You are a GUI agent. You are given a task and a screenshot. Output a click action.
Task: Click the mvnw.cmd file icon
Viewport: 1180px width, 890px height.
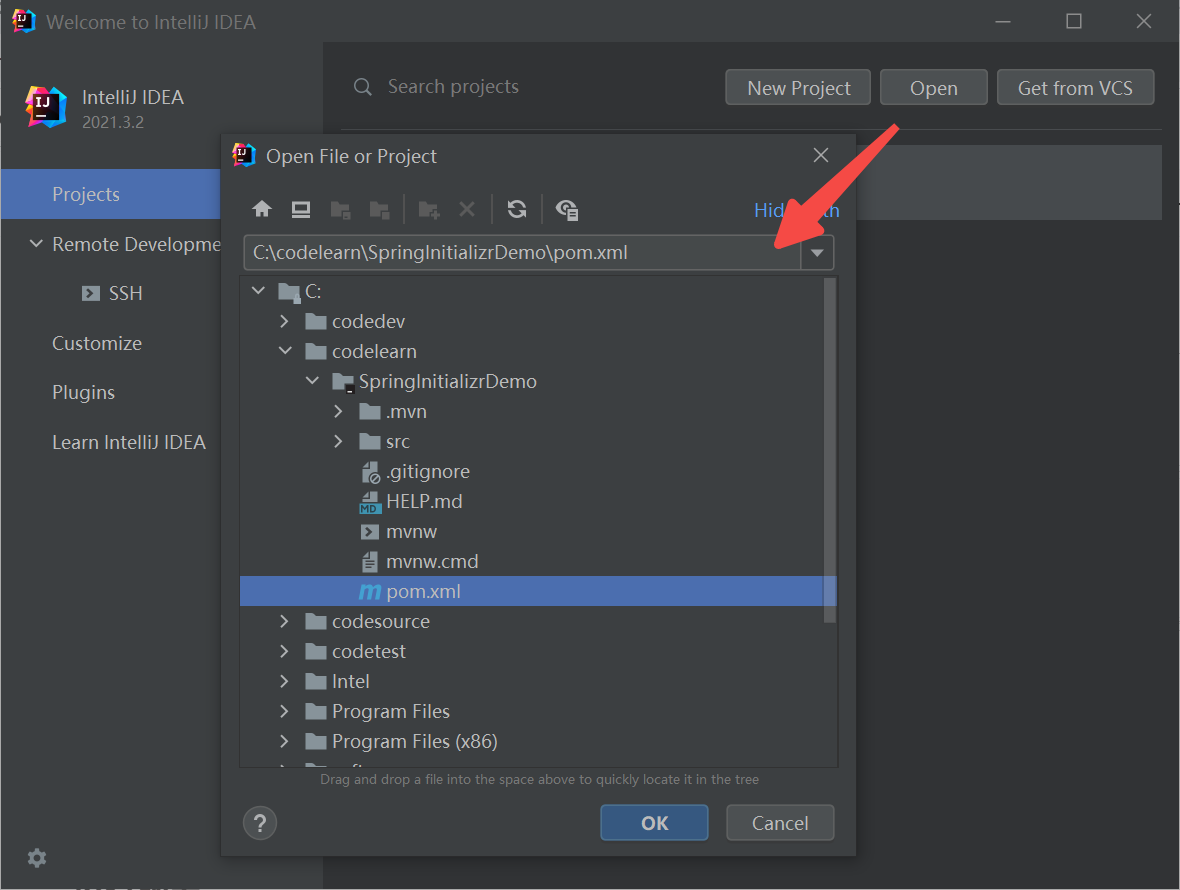click(370, 562)
